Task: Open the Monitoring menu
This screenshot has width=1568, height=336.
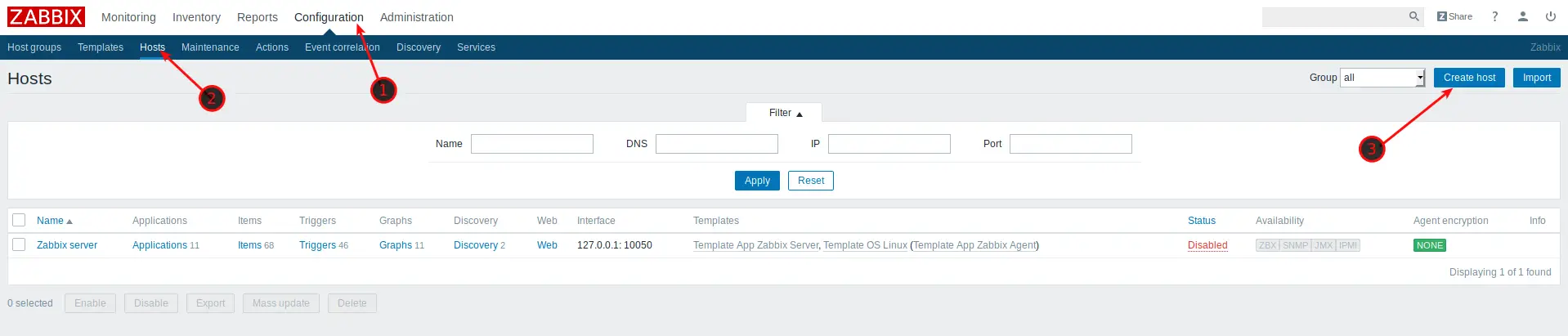Action: tap(128, 17)
